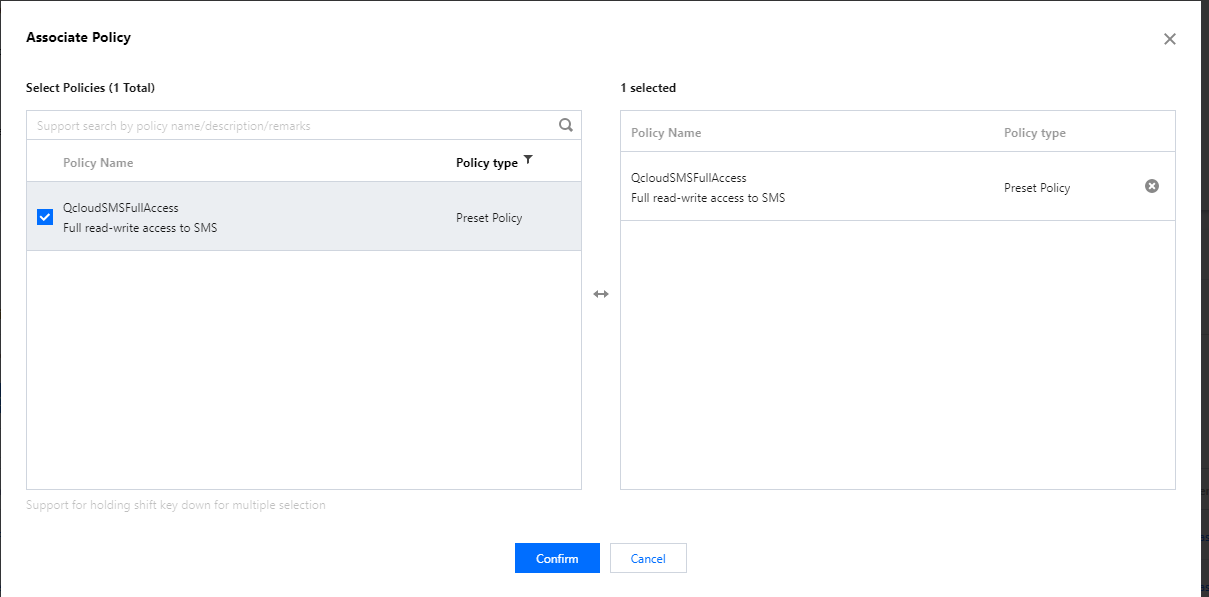
Task: Uncheck the QcloudSMSFullAccess policy checkbox
Action: 45,217
